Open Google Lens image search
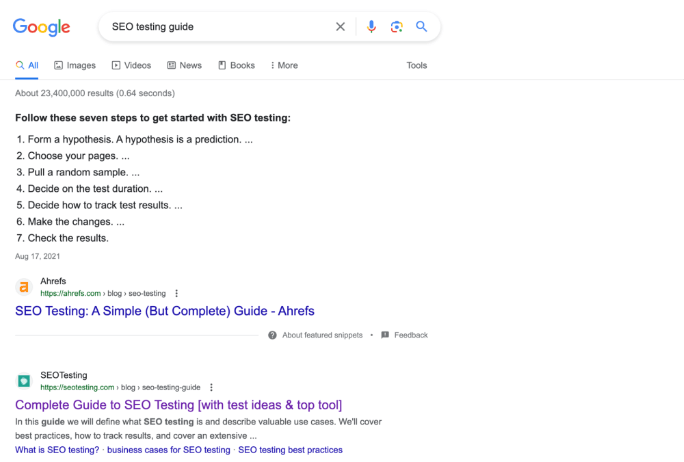Screen dimensions: 684x462 pyautogui.click(x=396, y=27)
